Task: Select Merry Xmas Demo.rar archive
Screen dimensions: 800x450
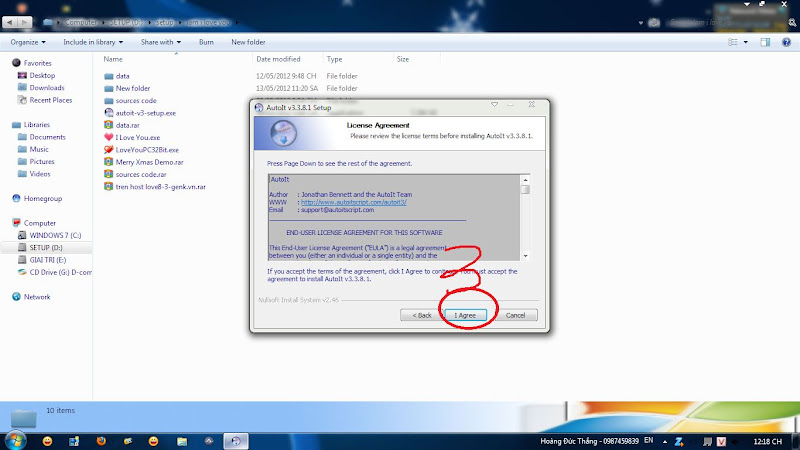Action: pyautogui.click(x=108, y=161)
